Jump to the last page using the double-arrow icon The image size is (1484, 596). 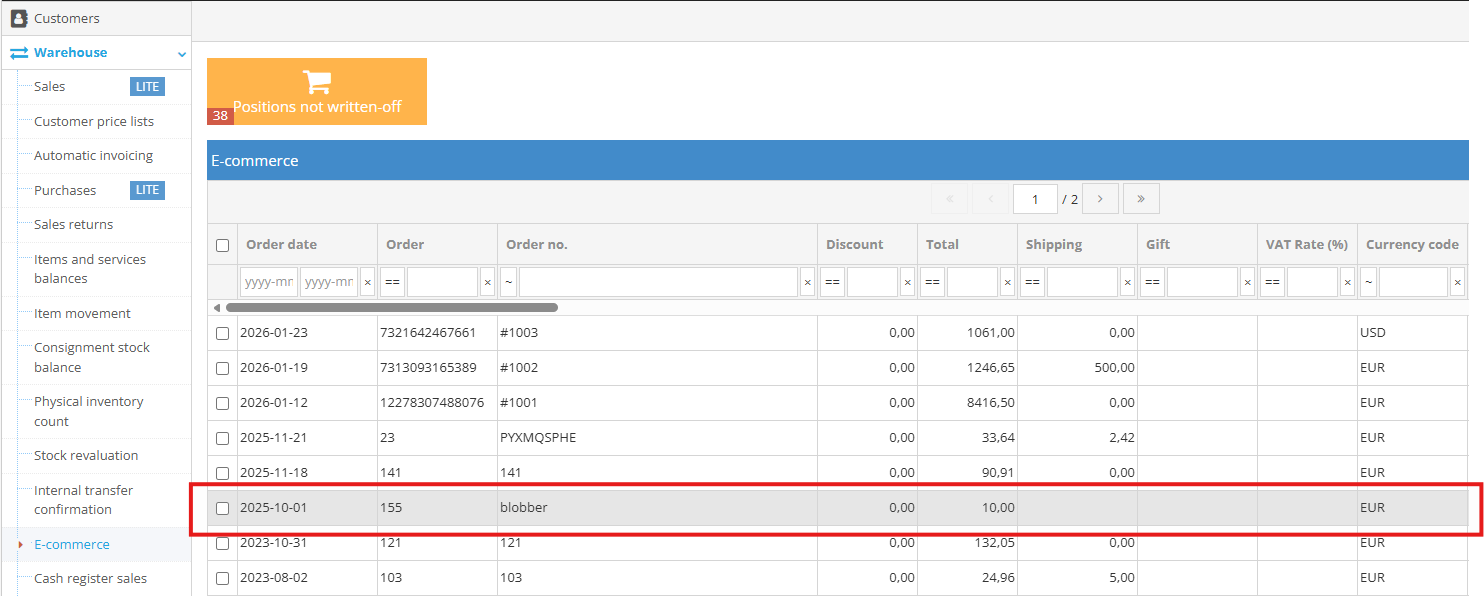coord(1141,198)
